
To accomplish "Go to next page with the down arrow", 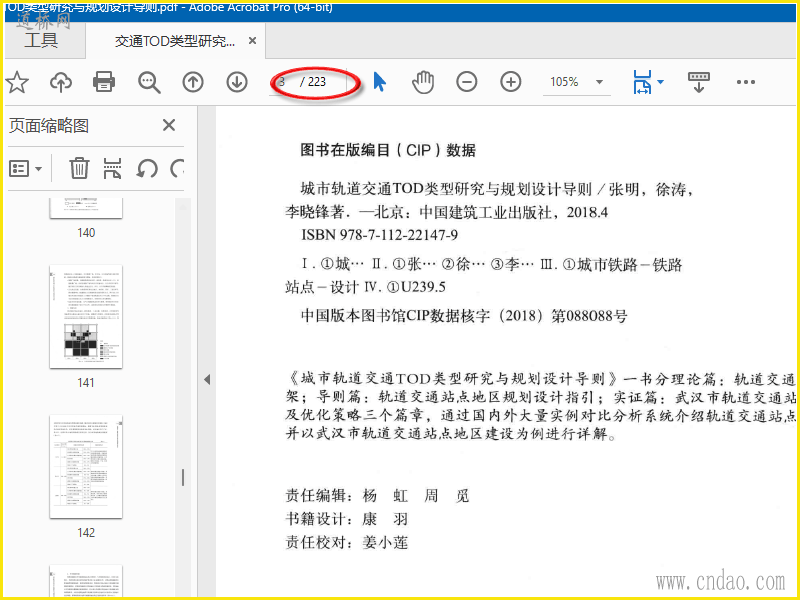I will coord(237,82).
